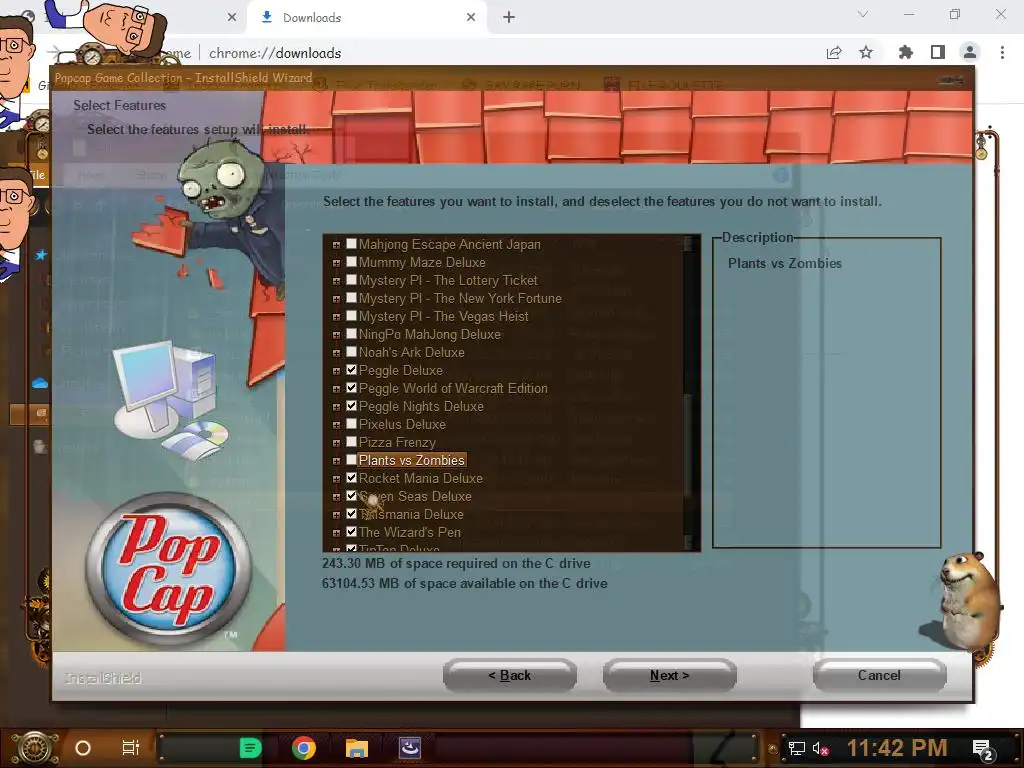Uncheck the Peggle Nights Deluxe checkbox
The image size is (1024, 768).
(x=351, y=406)
